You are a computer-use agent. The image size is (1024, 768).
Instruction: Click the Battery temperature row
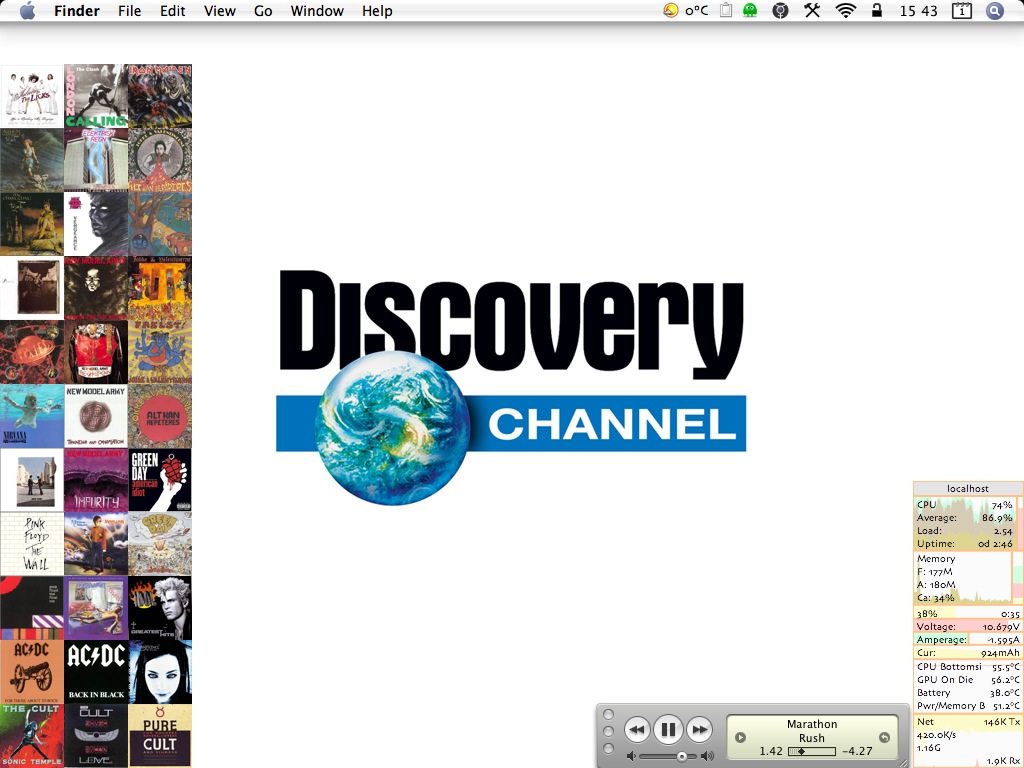[x=968, y=692]
